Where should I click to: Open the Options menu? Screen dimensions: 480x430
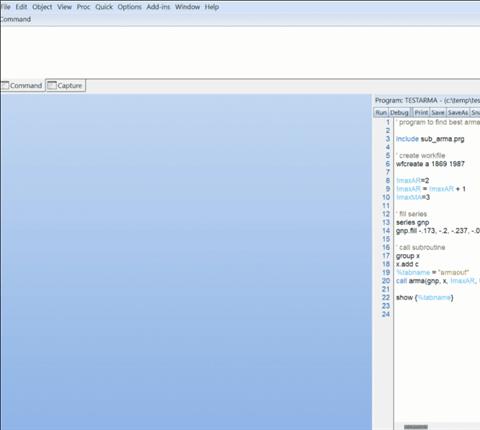pos(129,7)
